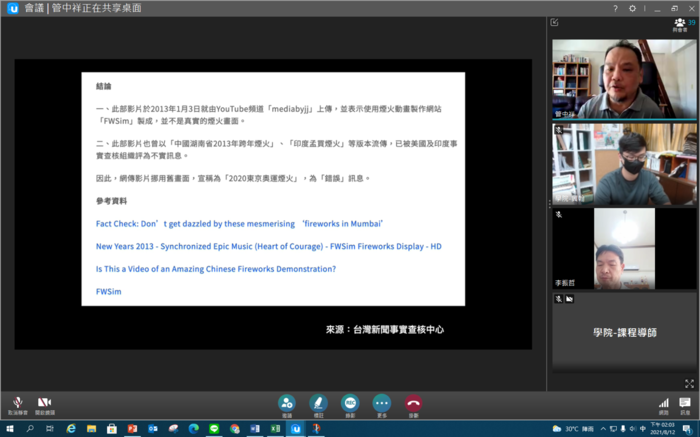The width and height of the screenshot is (700, 437).
Task: Select 管中祥 video thumbnail
Action: pyautogui.click(x=624, y=79)
